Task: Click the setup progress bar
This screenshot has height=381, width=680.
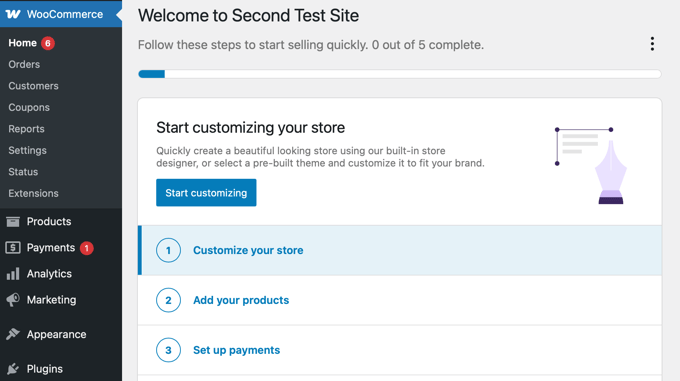Action: 400,74
